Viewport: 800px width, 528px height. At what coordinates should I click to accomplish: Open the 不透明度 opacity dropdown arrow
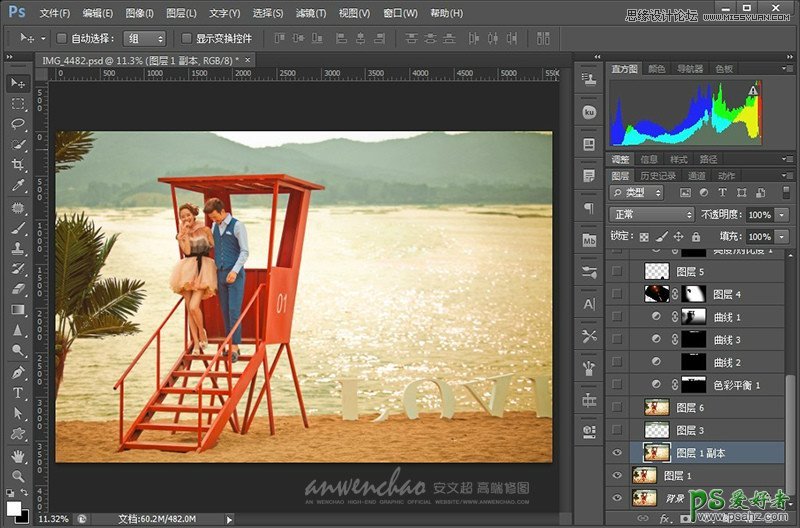[780, 215]
